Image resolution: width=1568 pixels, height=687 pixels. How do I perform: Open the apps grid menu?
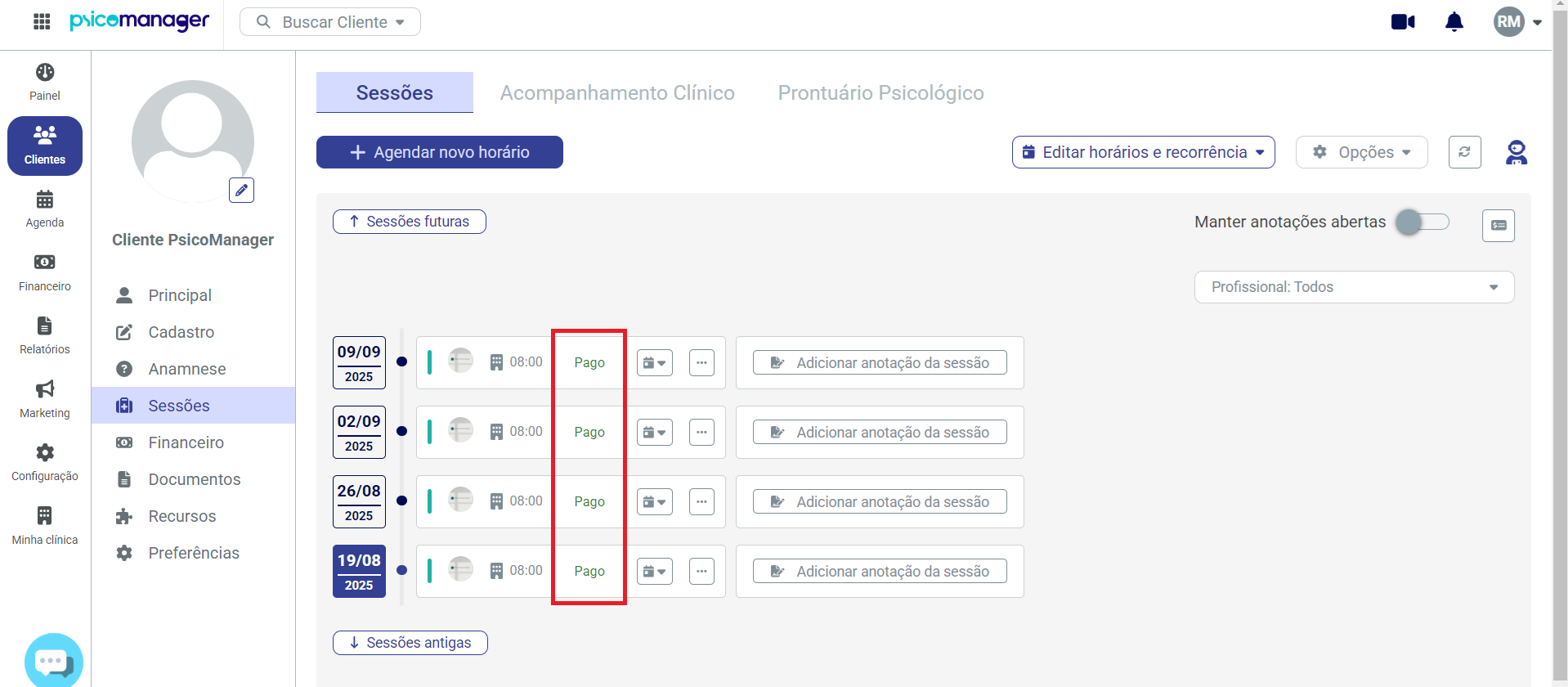pos(42,22)
